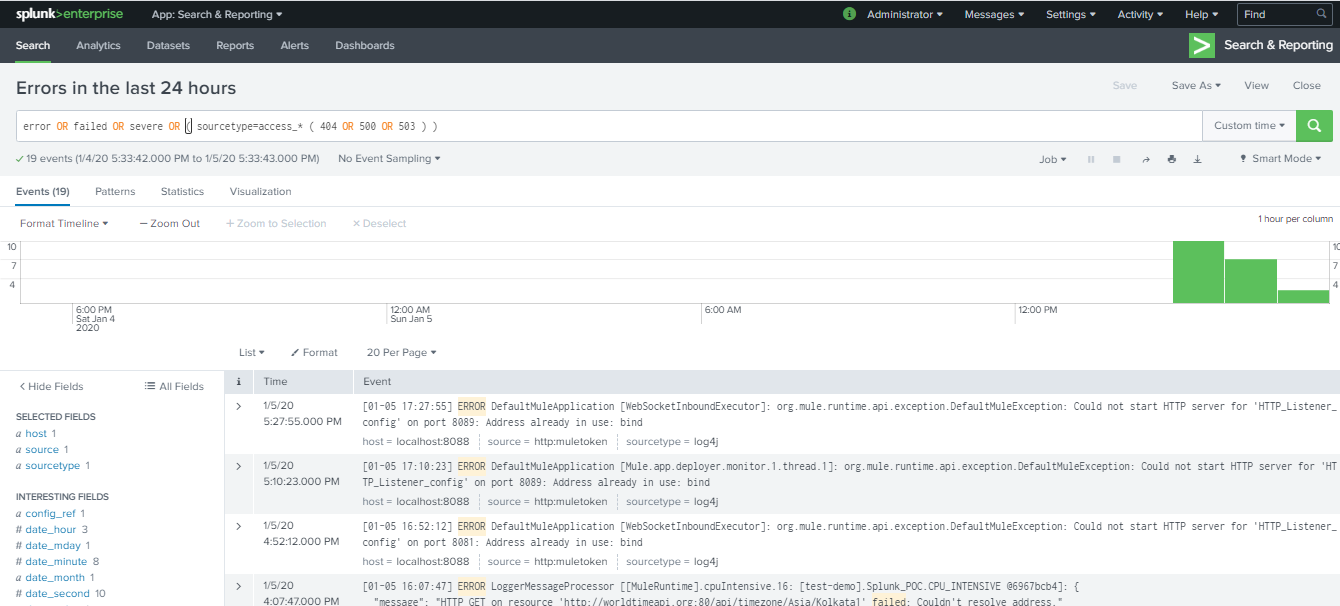Run the search with the green magnifier button
The height and width of the screenshot is (606, 1340).
click(1314, 126)
